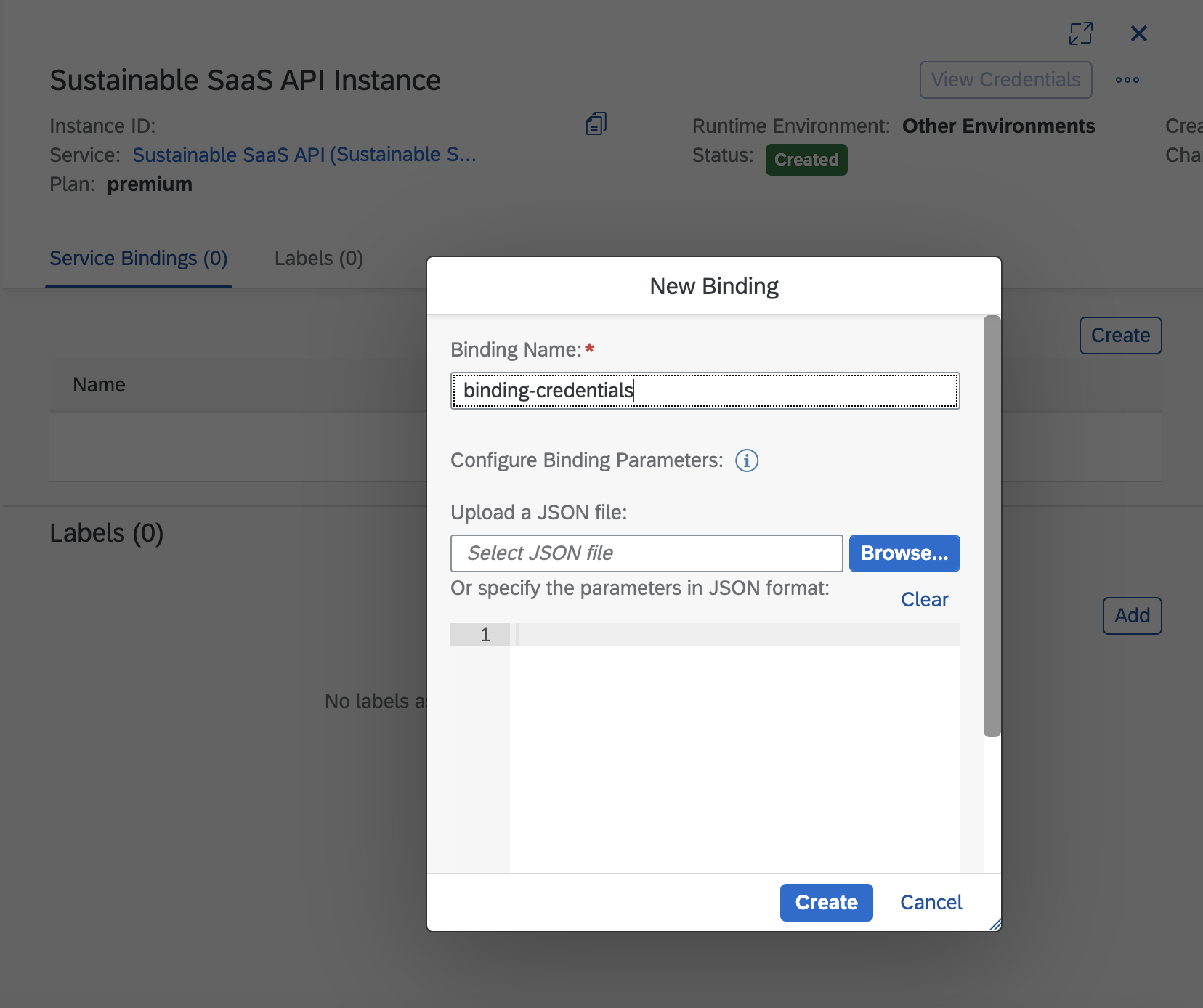Click the dialog's vertical scrollbar
The height and width of the screenshot is (1008, 1203).
[992, 527]
